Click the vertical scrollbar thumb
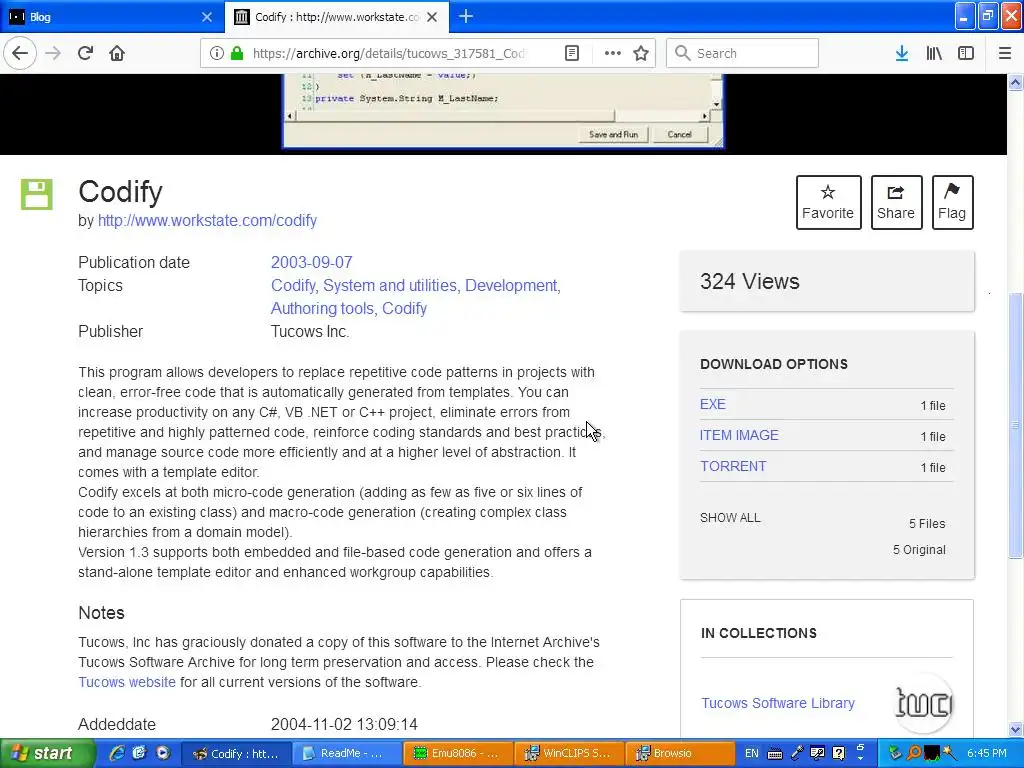 pos(1015,424)
